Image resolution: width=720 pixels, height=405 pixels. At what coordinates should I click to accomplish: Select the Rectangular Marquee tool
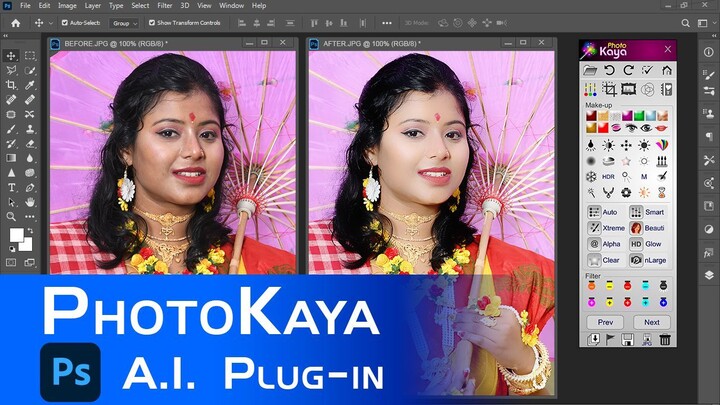[x=30, y=56]
